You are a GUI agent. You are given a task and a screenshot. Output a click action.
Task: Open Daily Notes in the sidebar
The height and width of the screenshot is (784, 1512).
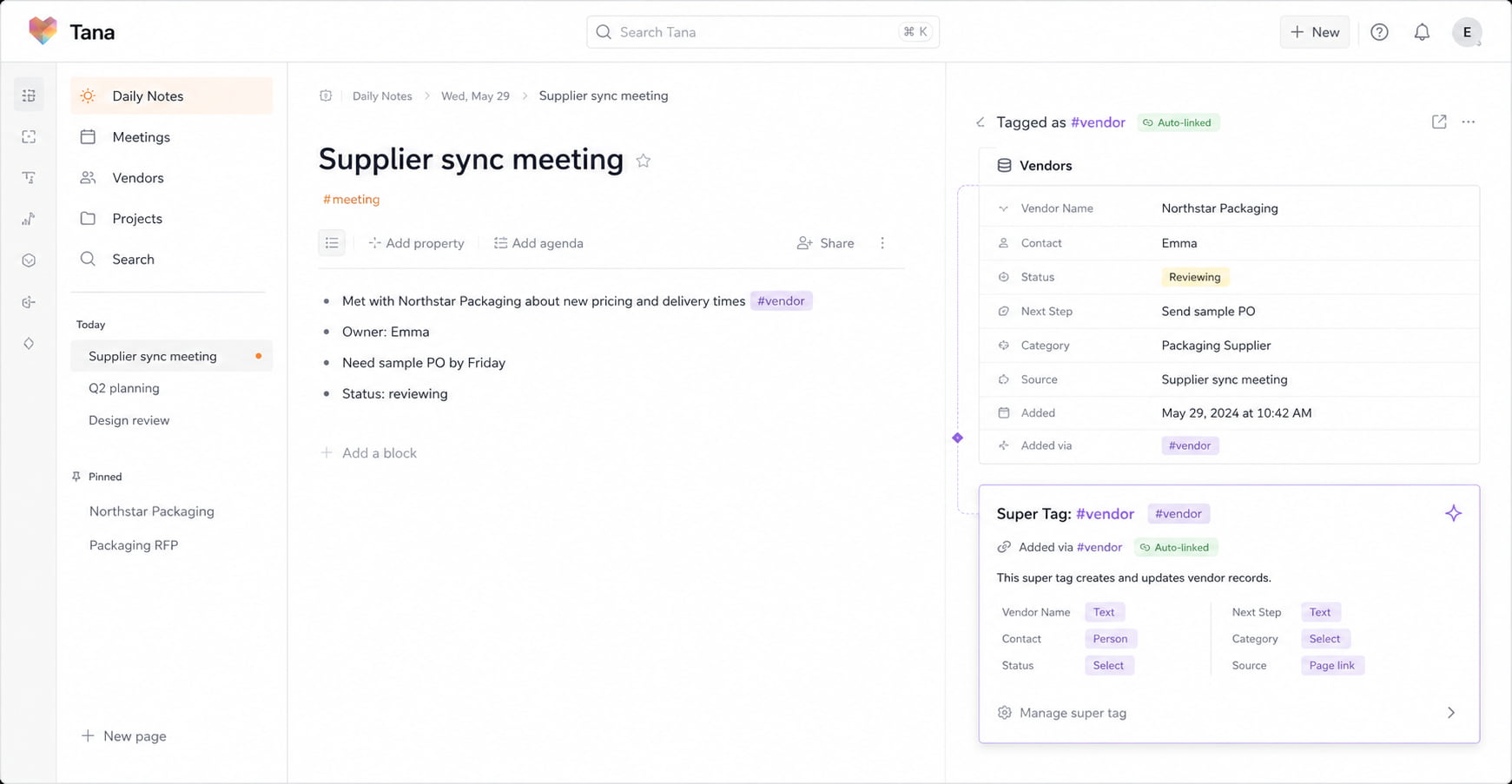pos(171,96)
